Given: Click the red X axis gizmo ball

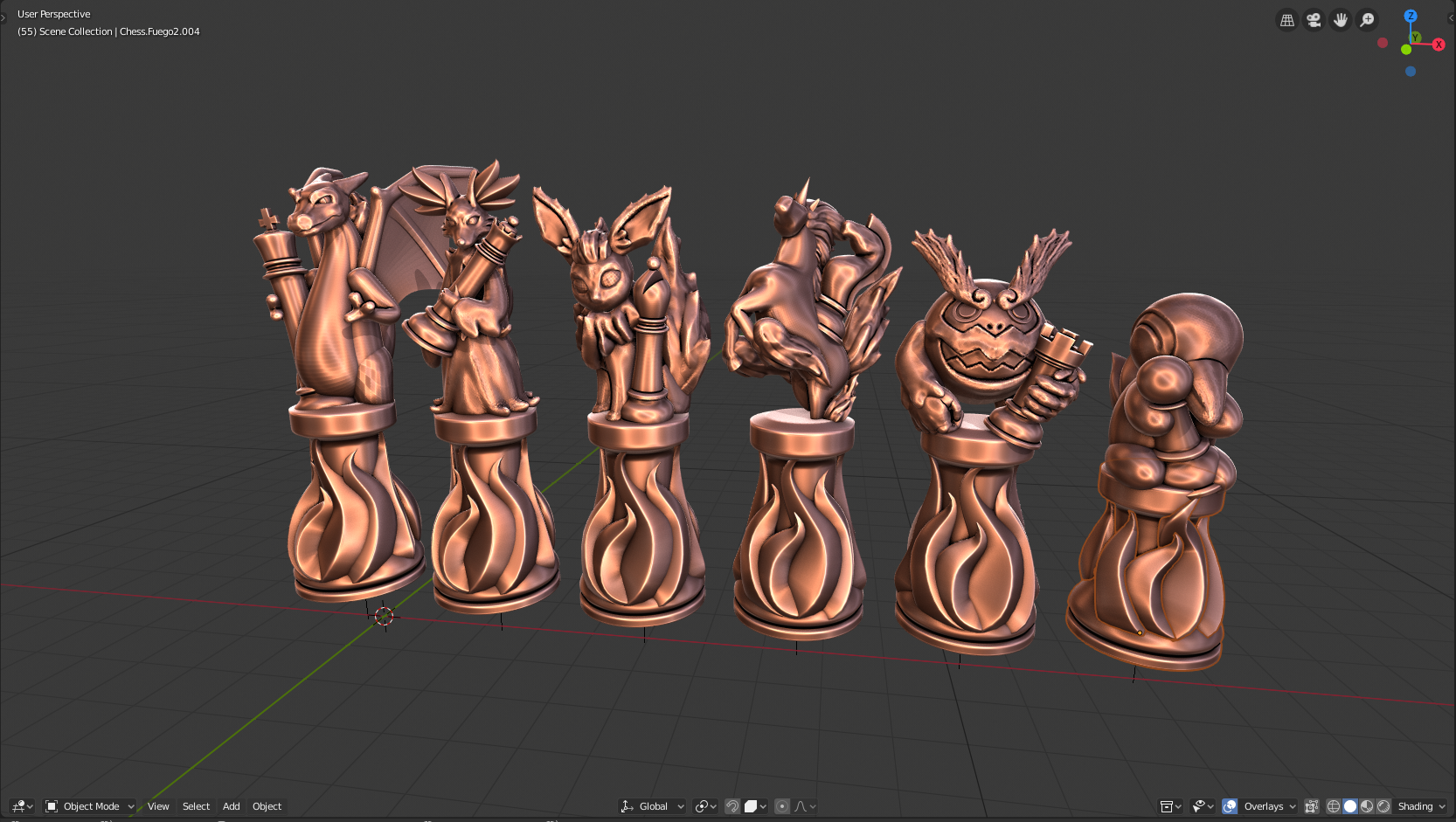Looking at the screenshot, I should [1439, 45].
